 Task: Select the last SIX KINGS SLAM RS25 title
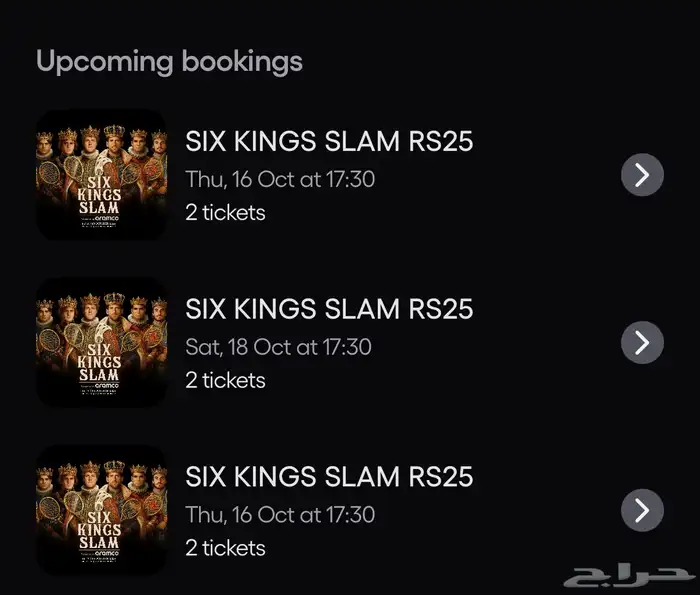pyautogui.click(x=329, y=477)
